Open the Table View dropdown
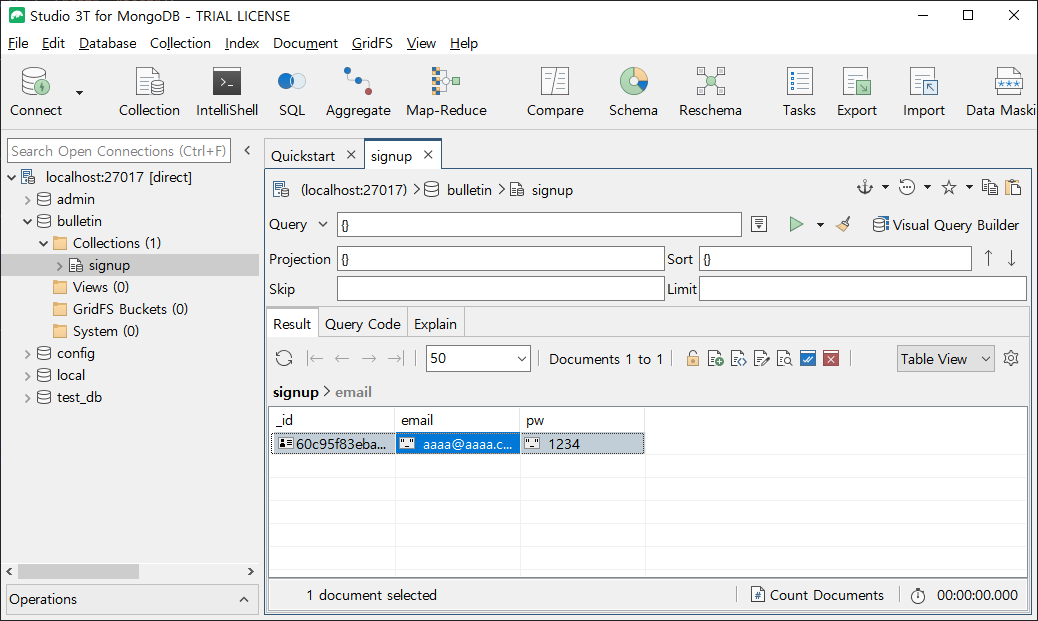Image resolution: width=1038 pixels, height=621 pixels. click(x=945, y=358)
